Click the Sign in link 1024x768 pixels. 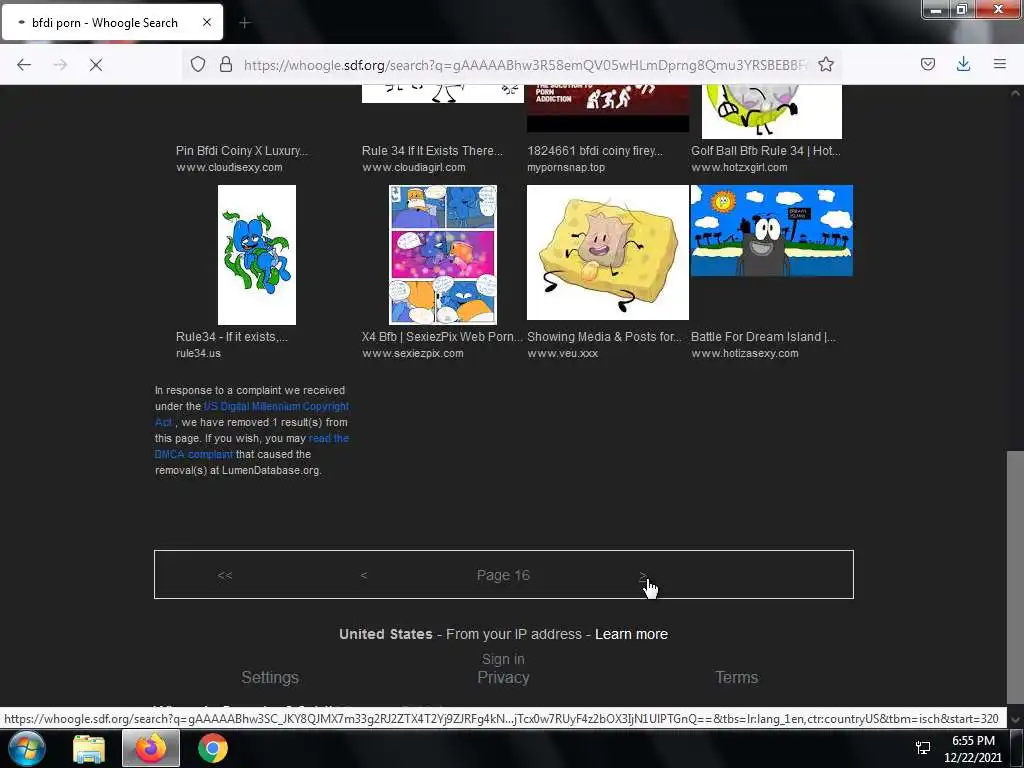(503, 659)
